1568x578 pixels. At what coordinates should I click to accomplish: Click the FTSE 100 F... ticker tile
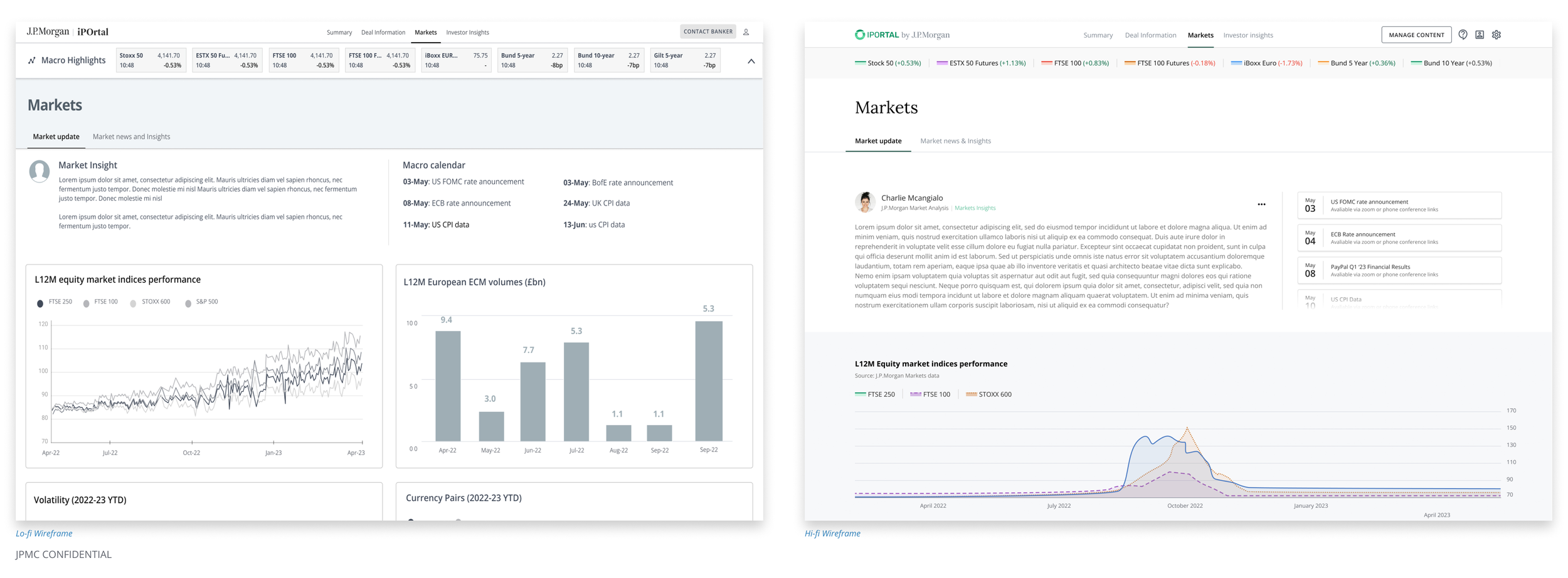pos(379,60)
